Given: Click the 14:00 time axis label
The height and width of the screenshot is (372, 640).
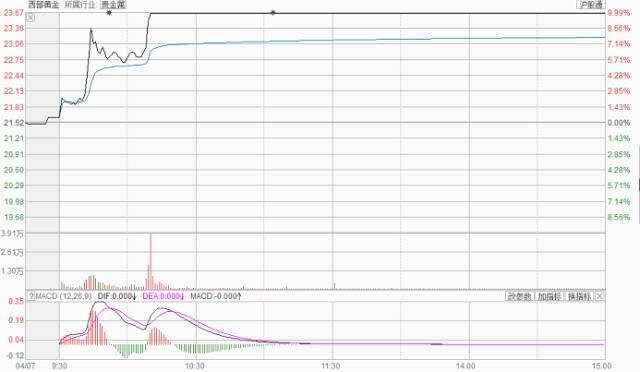Looking at the screenshot, I should (465, 366).
